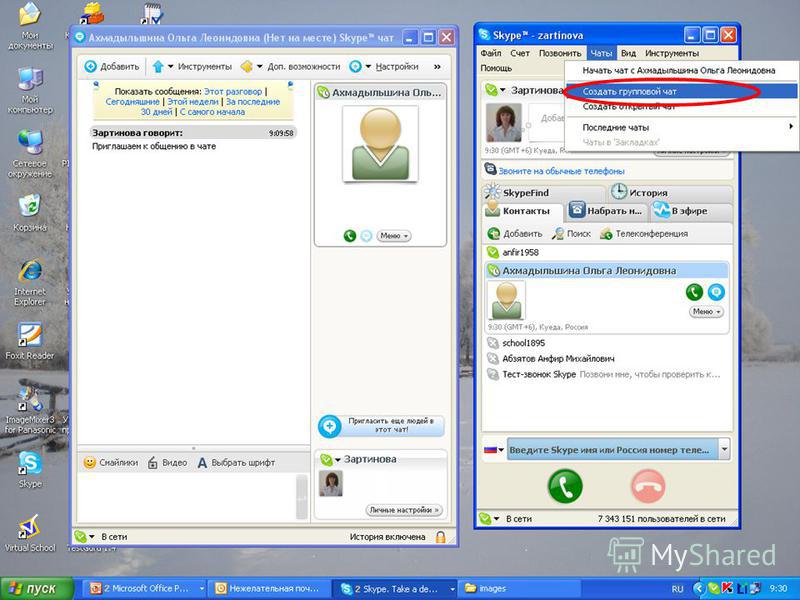The image size is (800, 600).
Task: Open country flag dropdown next to number field
Action: 493,450
